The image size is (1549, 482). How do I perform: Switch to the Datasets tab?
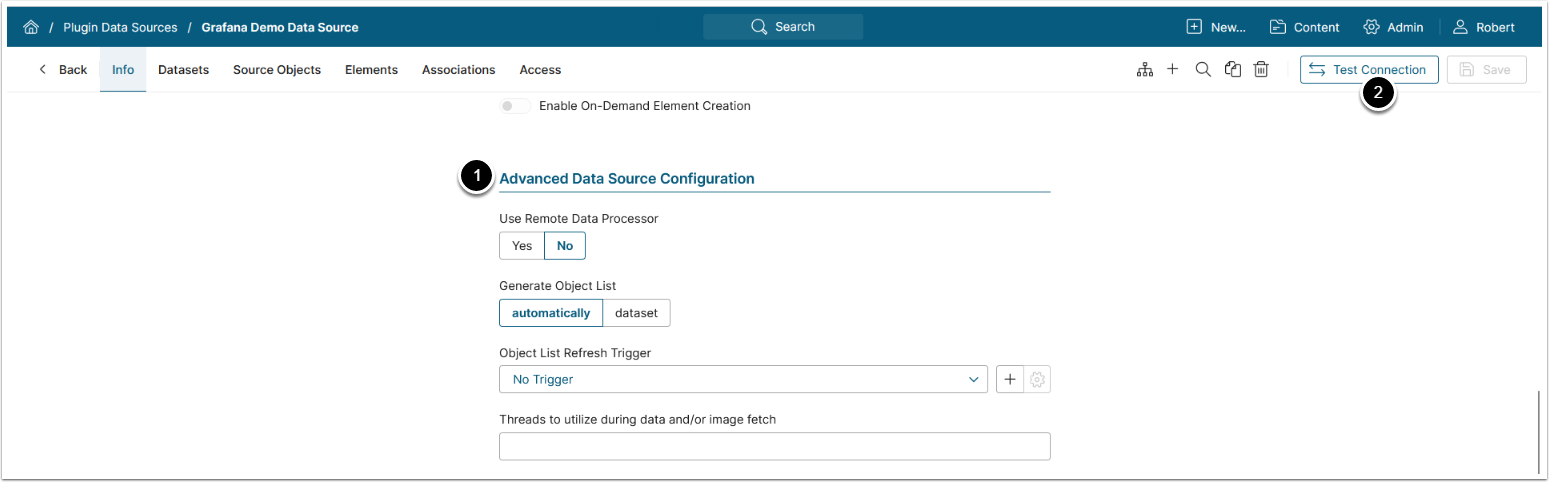point(183,70)
